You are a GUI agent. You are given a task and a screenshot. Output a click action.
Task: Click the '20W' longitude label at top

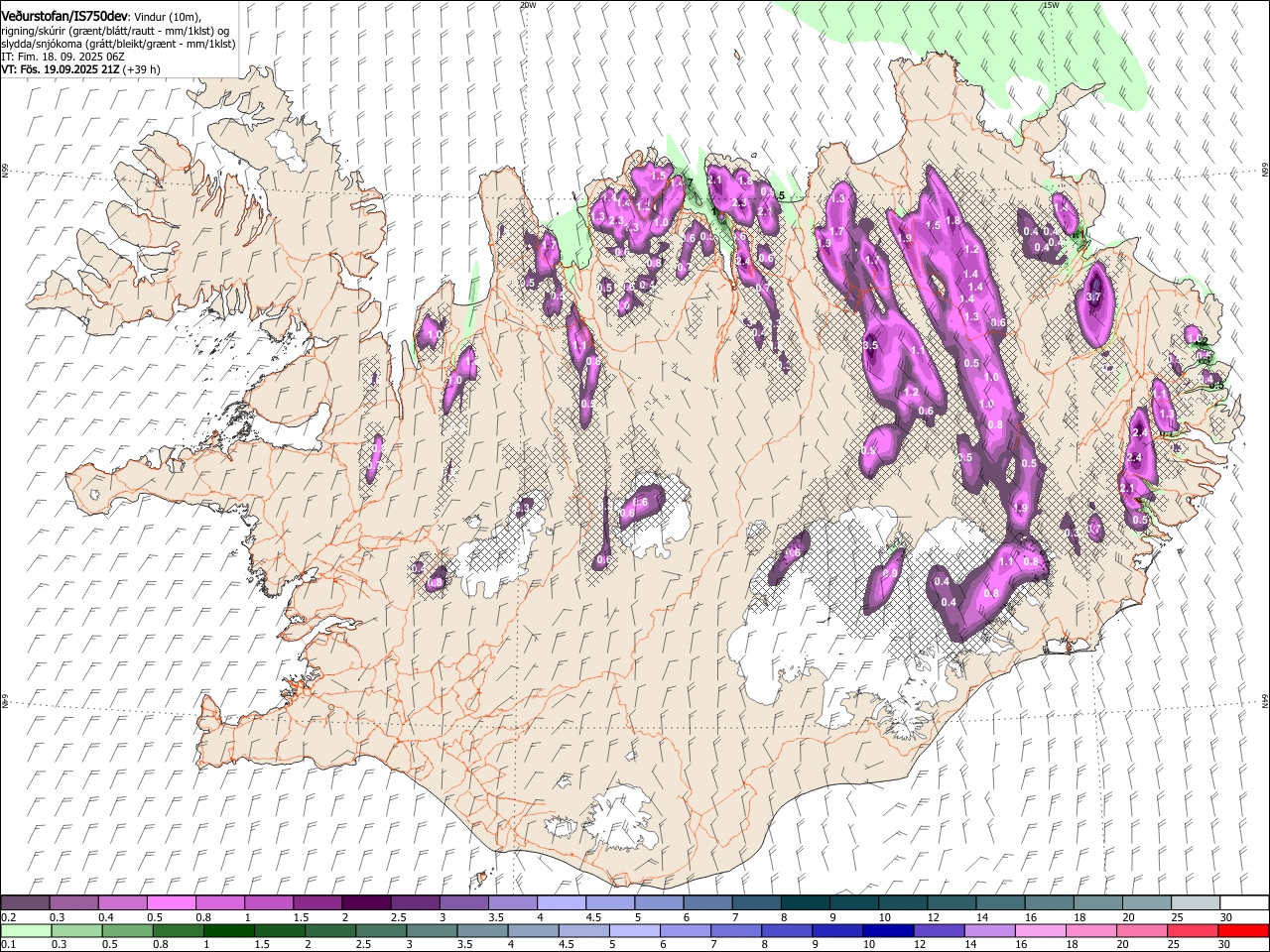(528, 5)
